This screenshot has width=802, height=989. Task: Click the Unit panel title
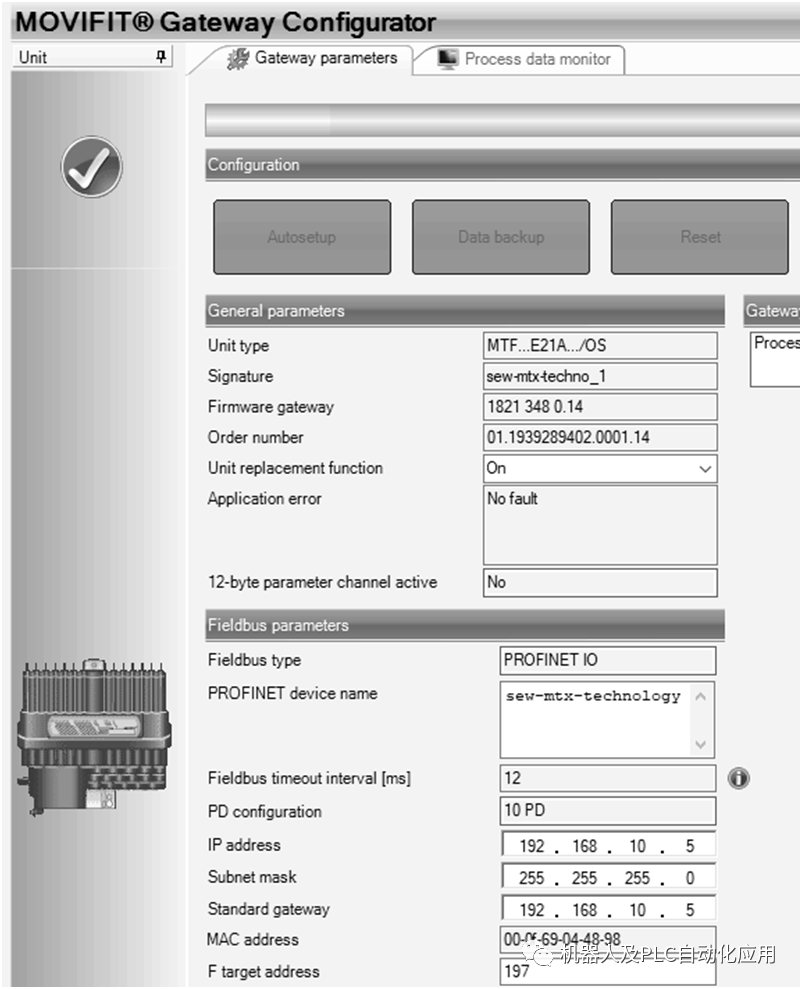click(x=33, y=57)
